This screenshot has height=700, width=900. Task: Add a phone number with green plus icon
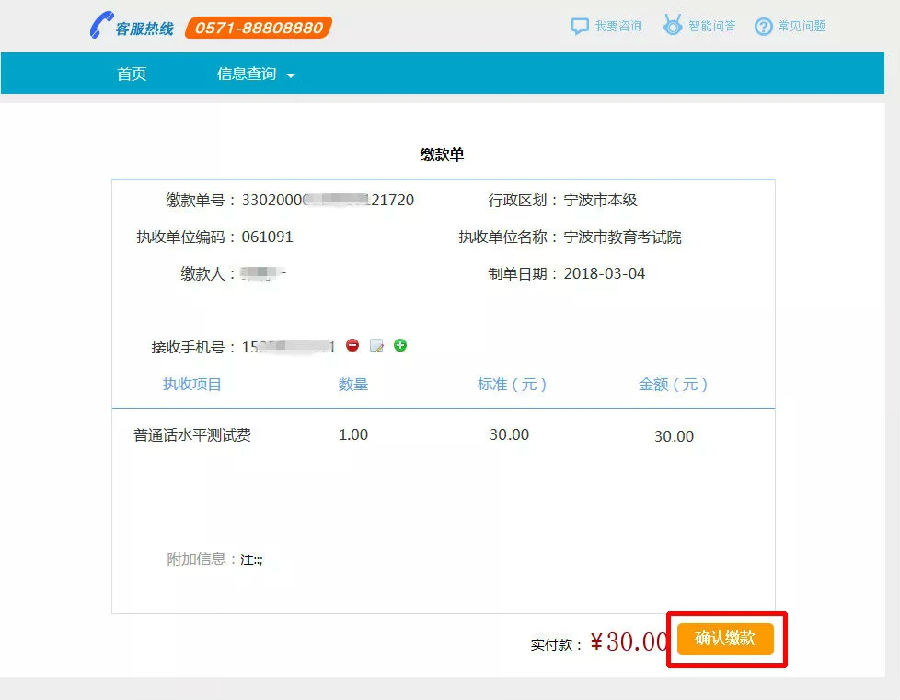[x=401, y=346]
